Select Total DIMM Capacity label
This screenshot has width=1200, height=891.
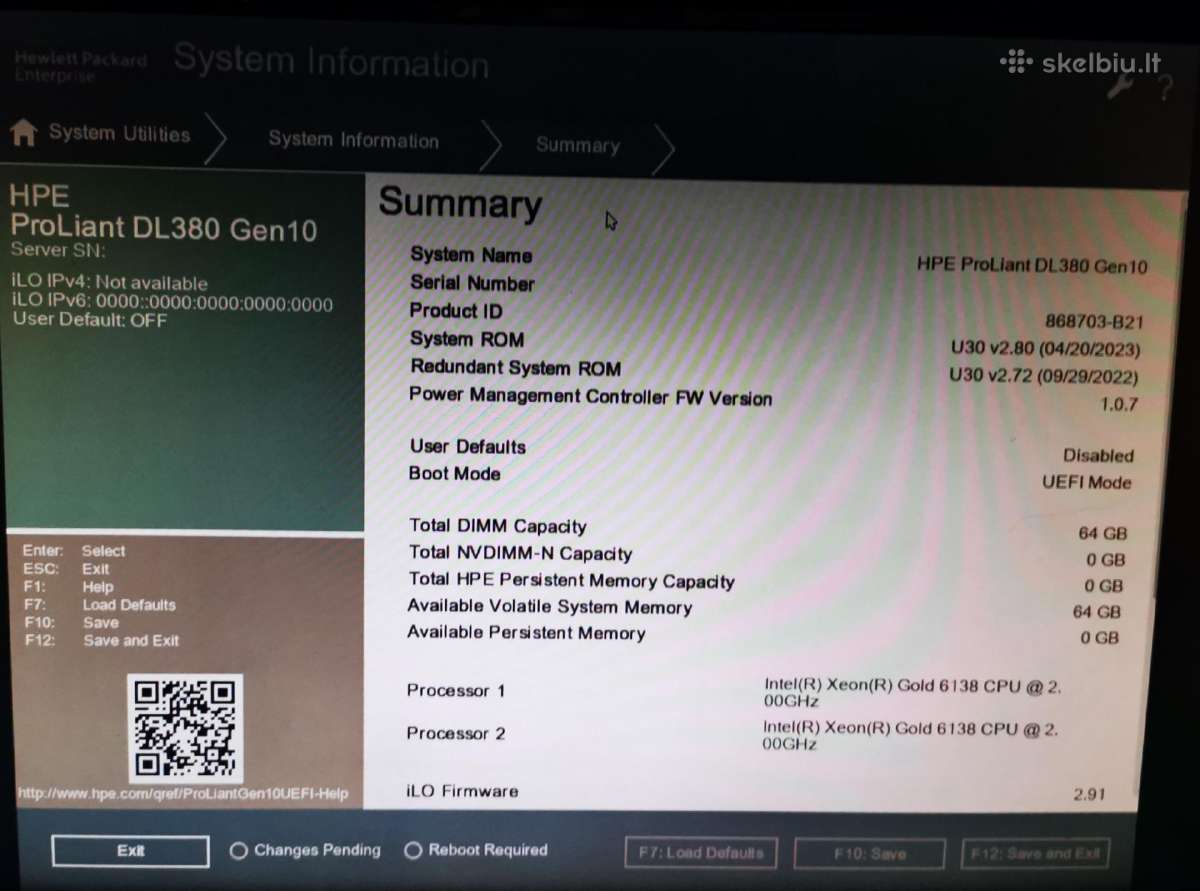point(498,526)
